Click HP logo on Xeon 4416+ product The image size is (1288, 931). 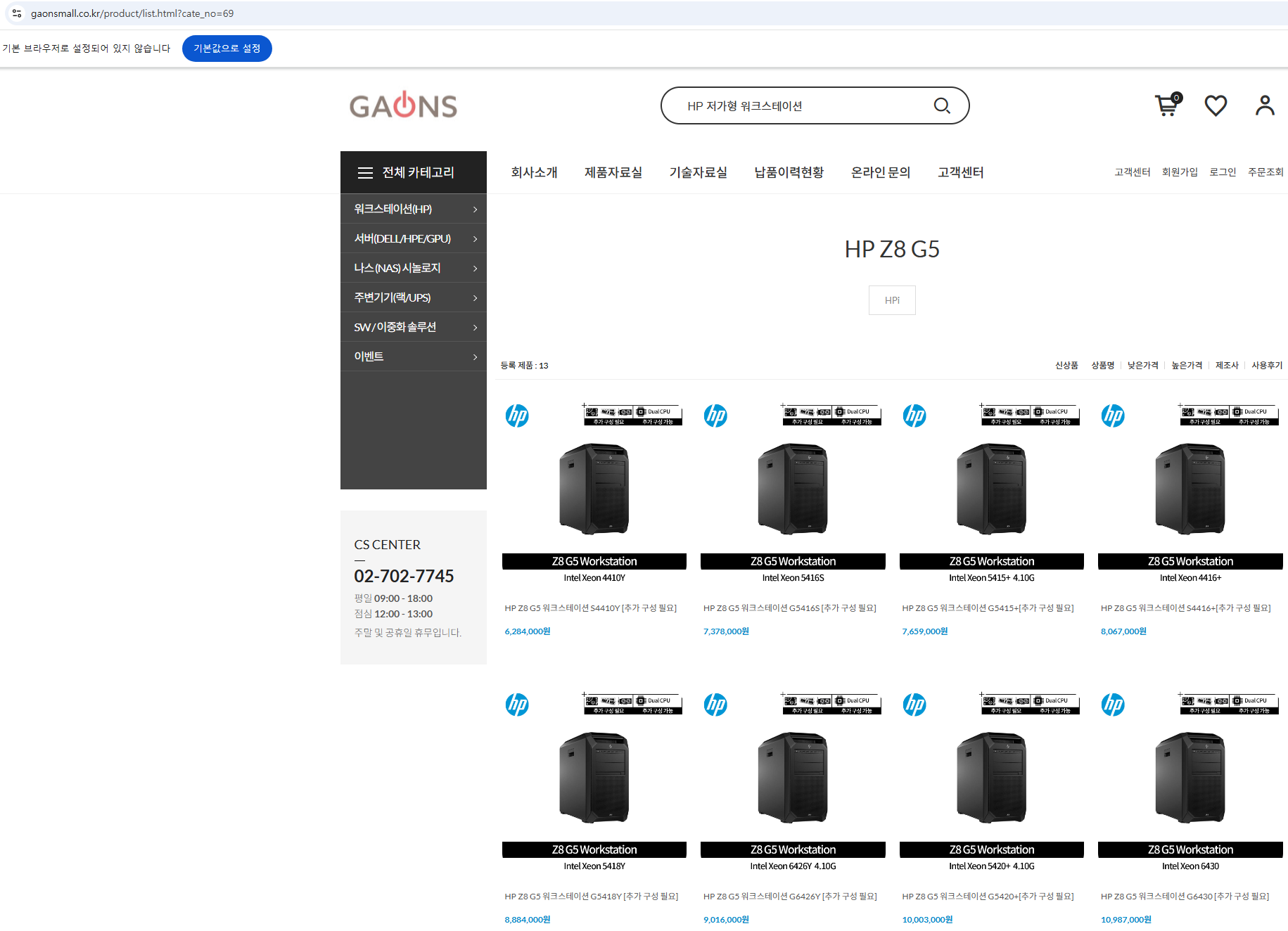click(1113, 416)
